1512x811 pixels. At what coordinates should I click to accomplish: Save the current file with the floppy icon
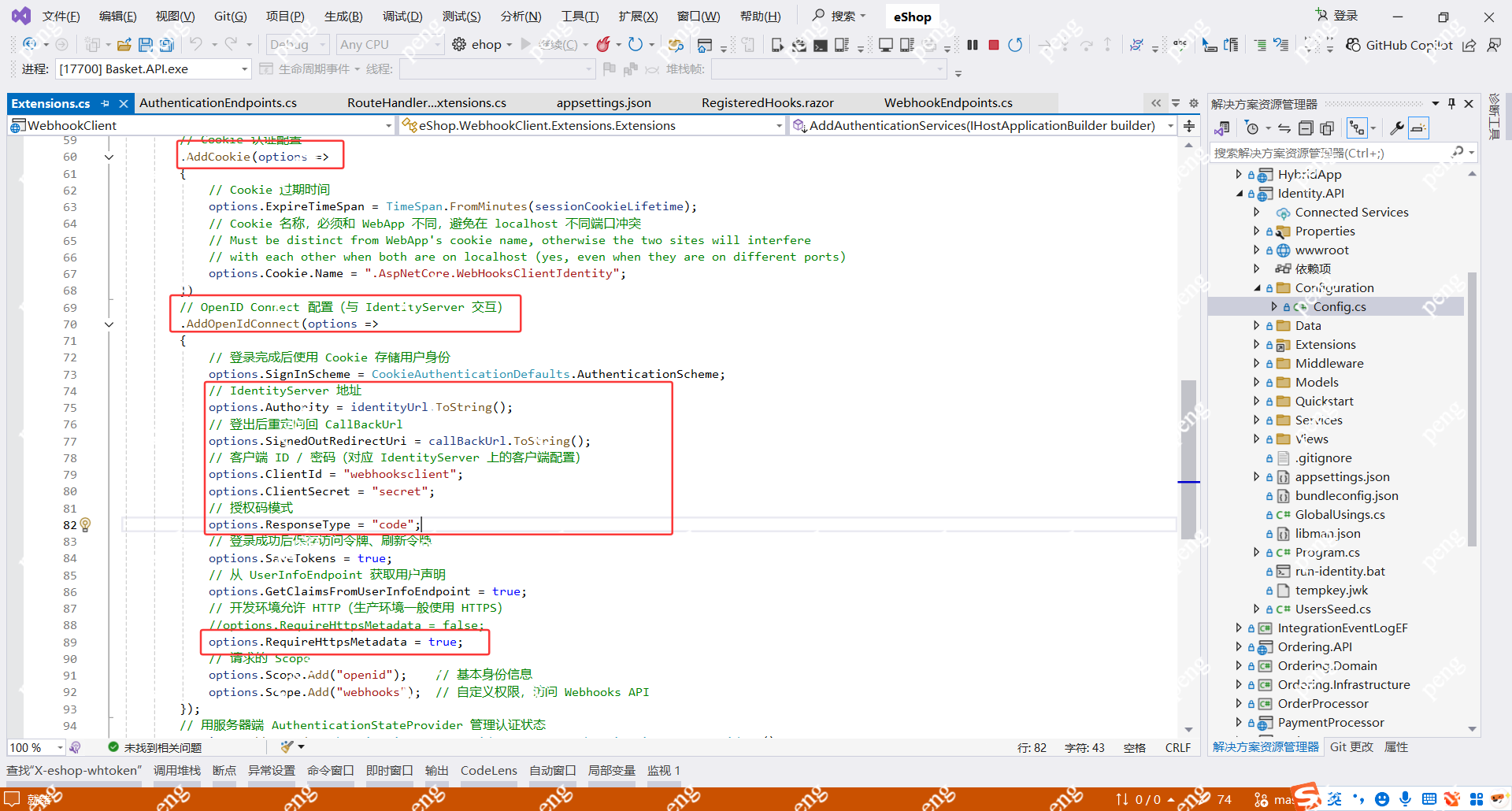(146, 45)
